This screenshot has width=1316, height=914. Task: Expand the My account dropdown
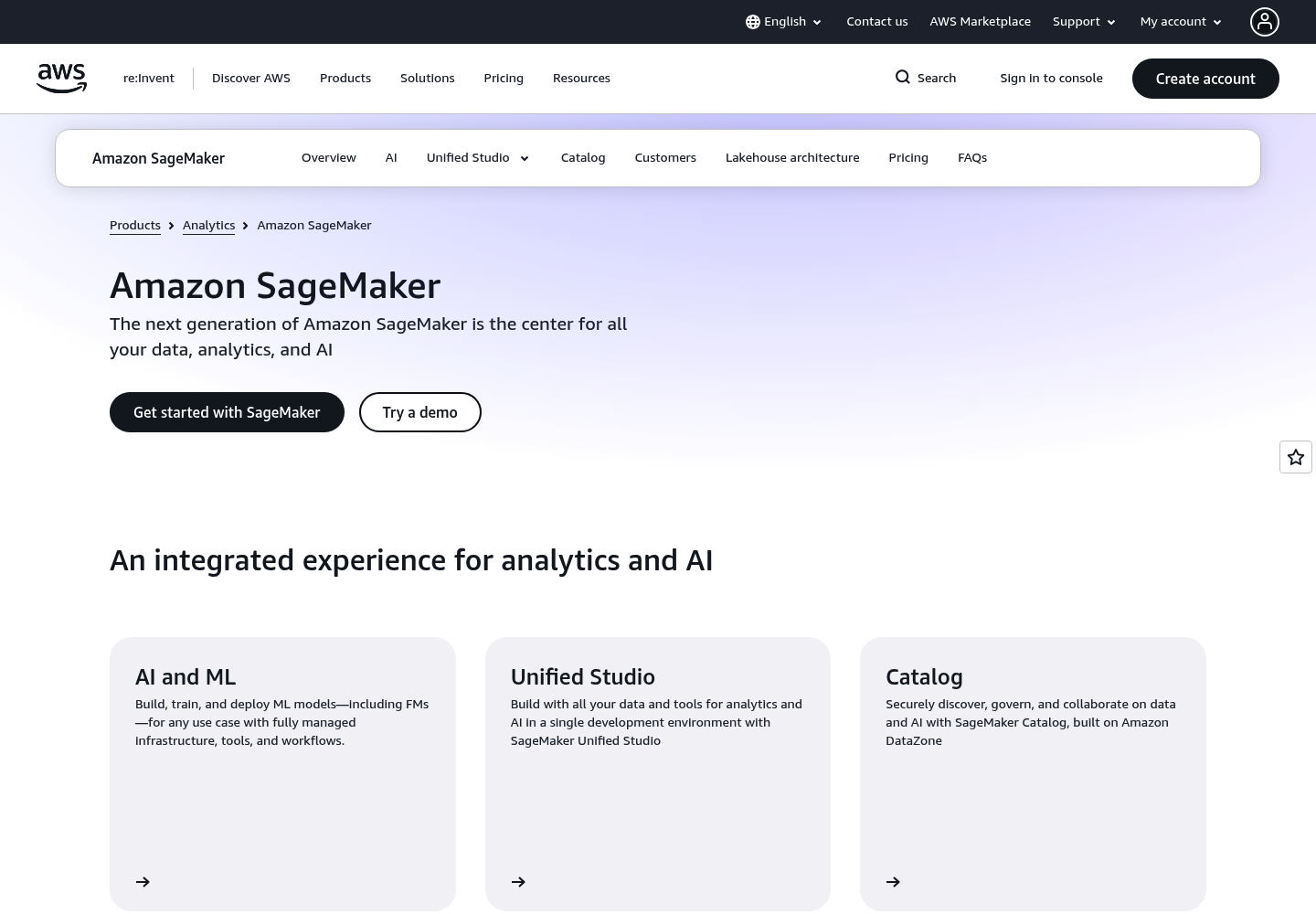[1181, 22]
